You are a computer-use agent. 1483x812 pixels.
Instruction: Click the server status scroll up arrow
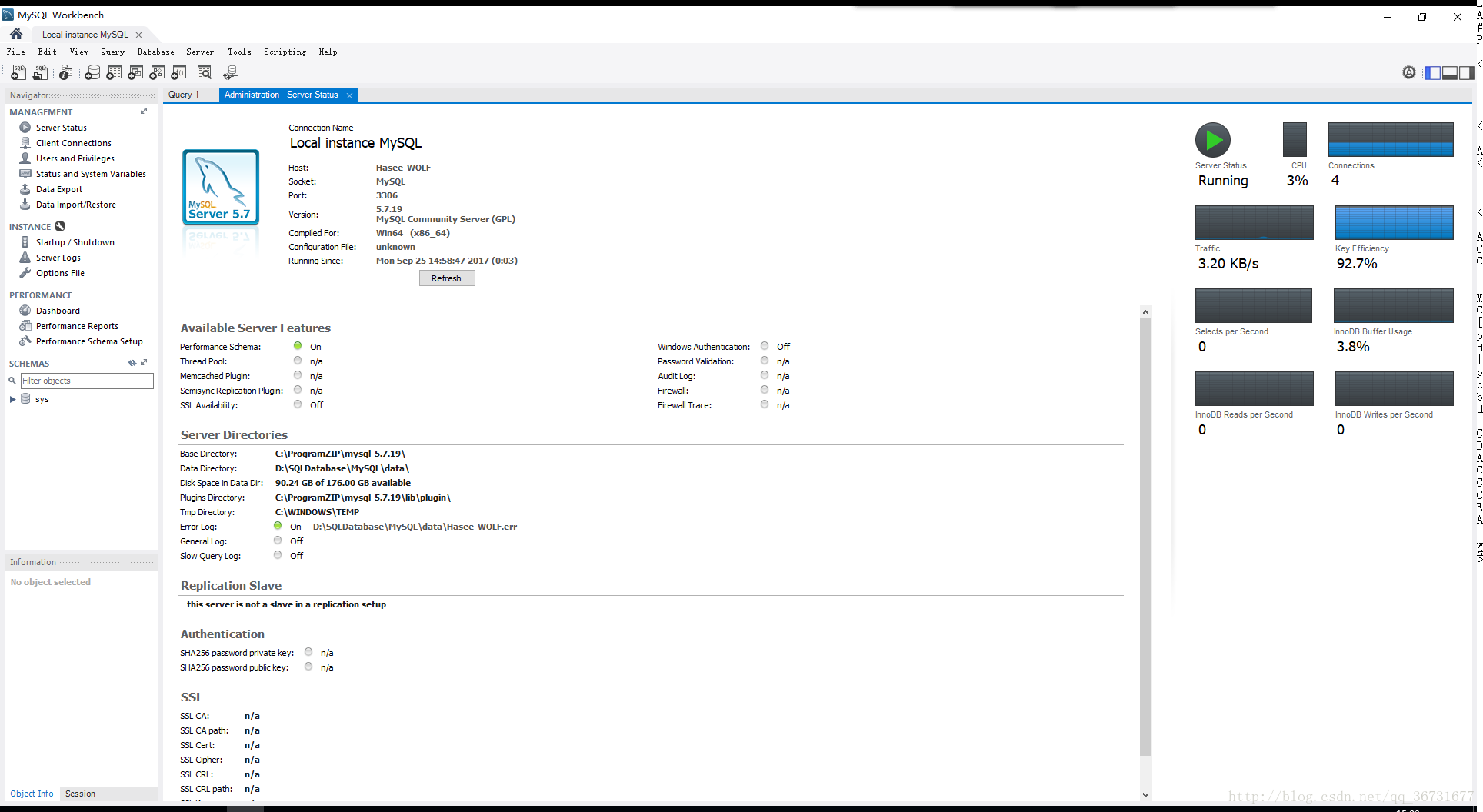pos(1145,312)
